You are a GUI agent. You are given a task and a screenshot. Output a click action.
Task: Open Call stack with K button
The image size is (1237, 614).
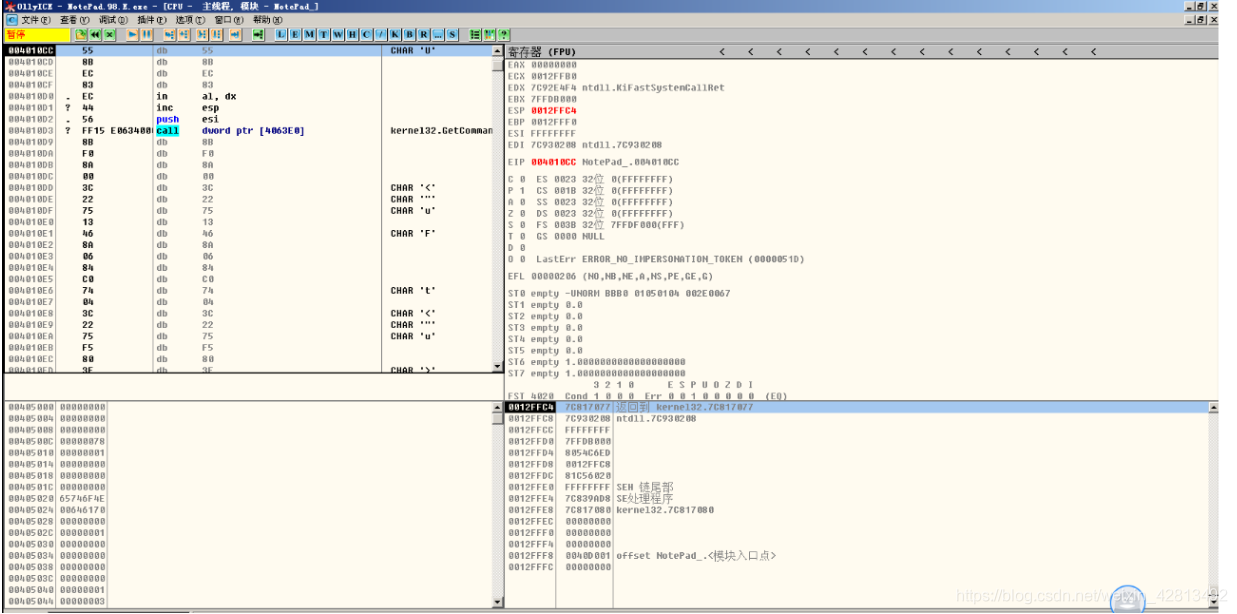point(395,34)
